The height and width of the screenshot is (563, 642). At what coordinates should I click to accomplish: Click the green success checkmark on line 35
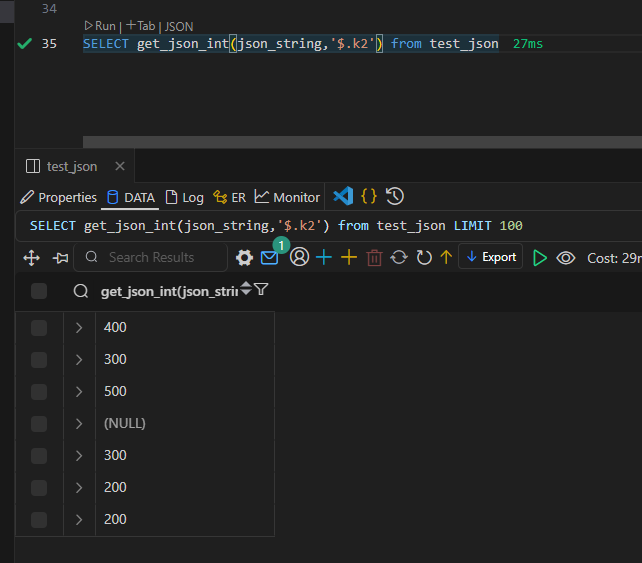(x=25, y=43)
